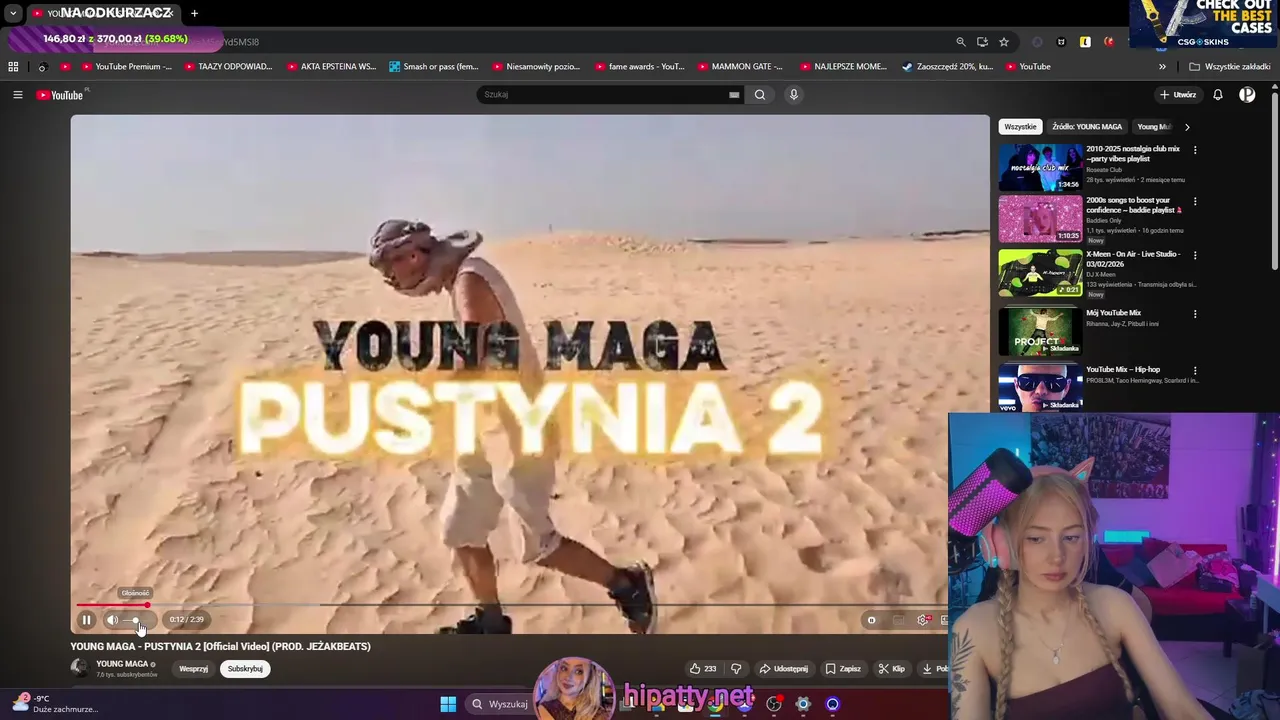Screen dimensions: 1280x720
Task: Like the video with thumbs up 233
Action: click(x=703, y=669)
